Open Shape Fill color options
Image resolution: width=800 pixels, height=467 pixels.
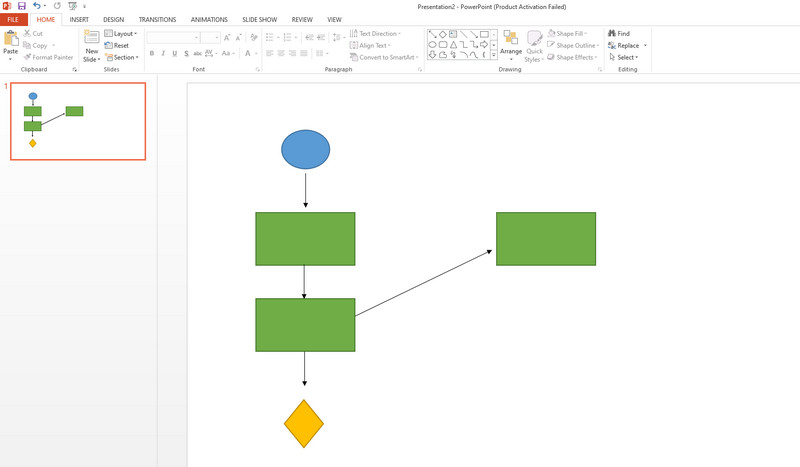pyautogui.click(x=567, y=33)
